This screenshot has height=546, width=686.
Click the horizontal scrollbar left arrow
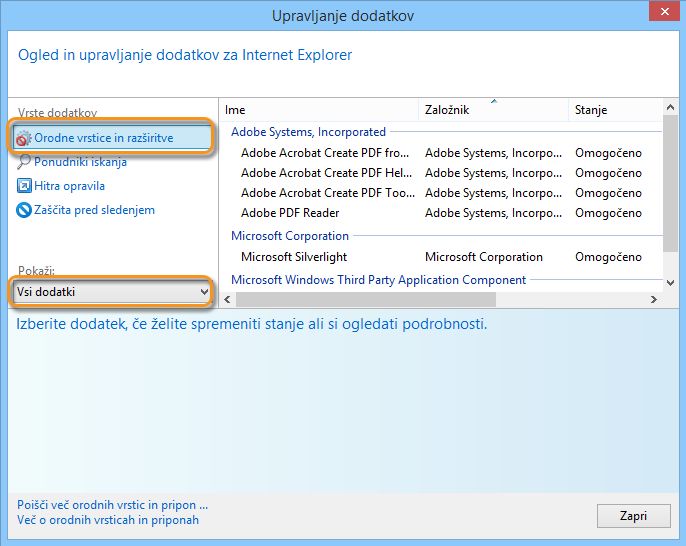tap(227, 299)
